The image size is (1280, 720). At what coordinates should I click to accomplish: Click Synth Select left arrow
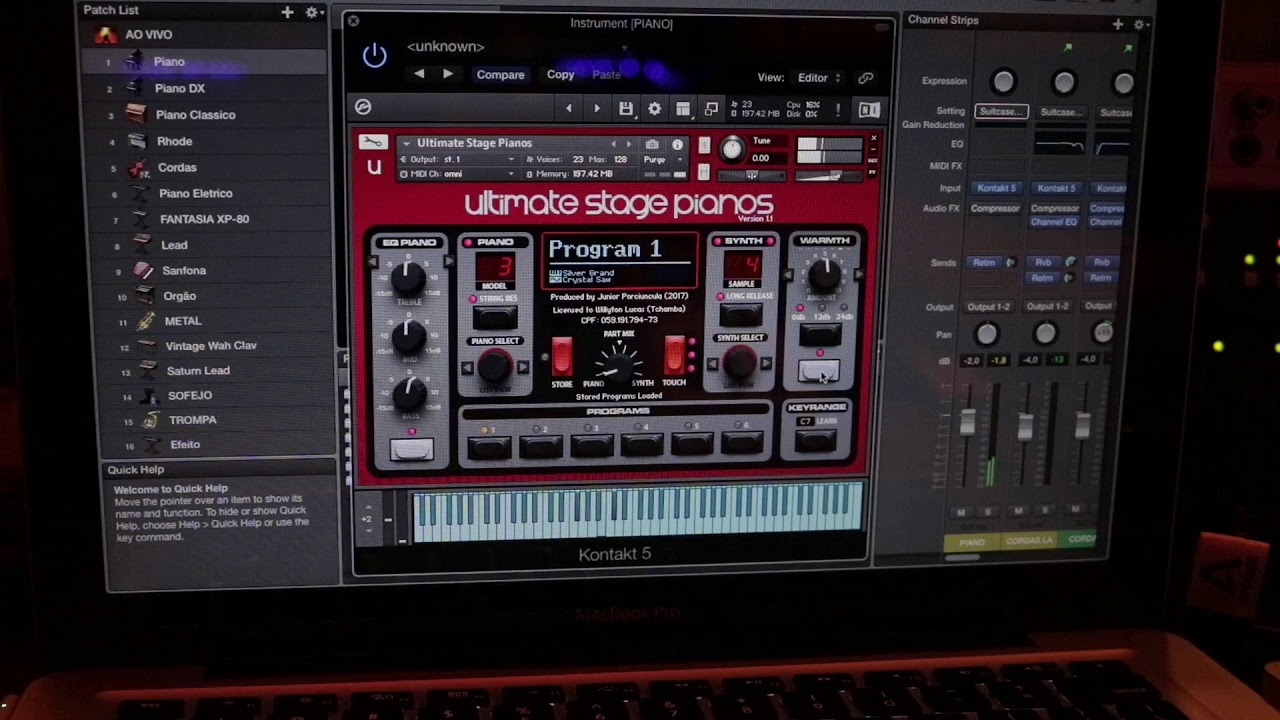pos(713,363)
